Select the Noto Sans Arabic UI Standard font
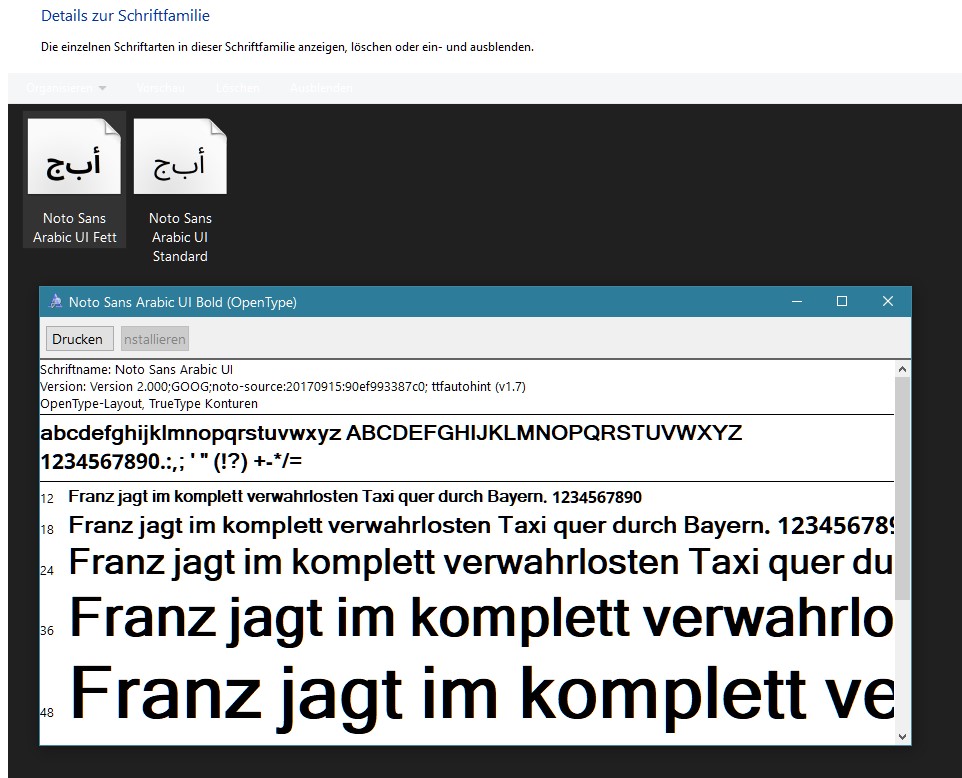The image size is (962, 778). [180, 158]
